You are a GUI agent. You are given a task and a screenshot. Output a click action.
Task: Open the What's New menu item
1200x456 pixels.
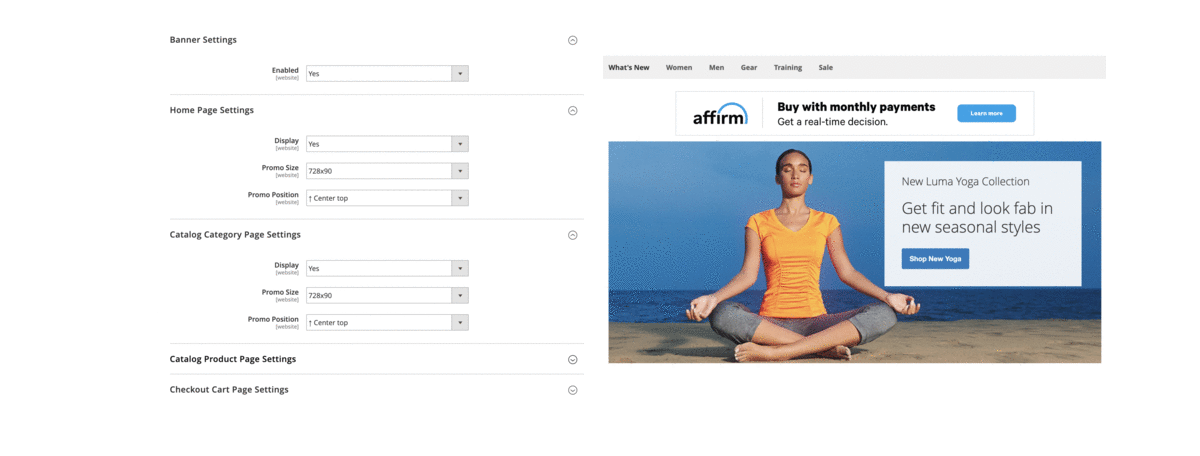pyautogui.click(x=629, y=68)
